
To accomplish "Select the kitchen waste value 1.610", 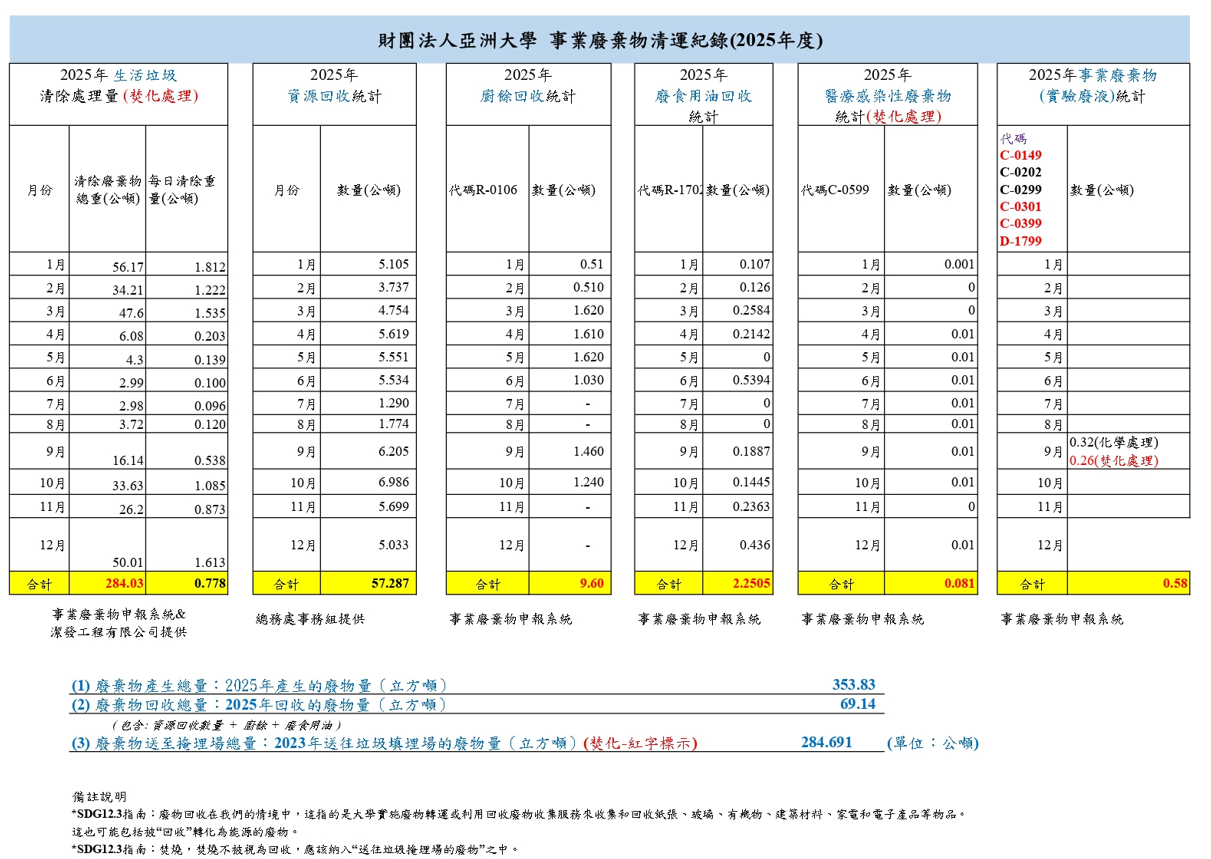I will [589, 334].
